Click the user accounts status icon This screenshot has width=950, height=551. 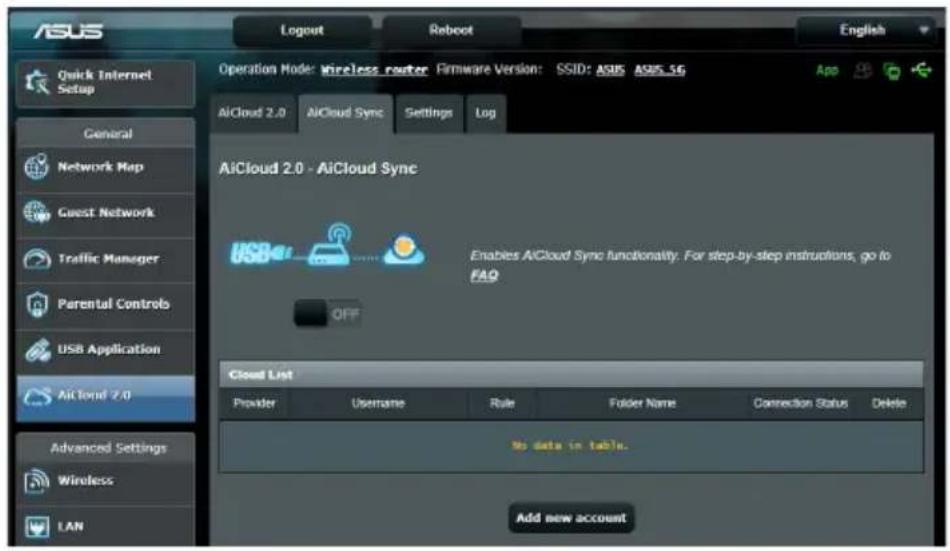tap(863, 71)
